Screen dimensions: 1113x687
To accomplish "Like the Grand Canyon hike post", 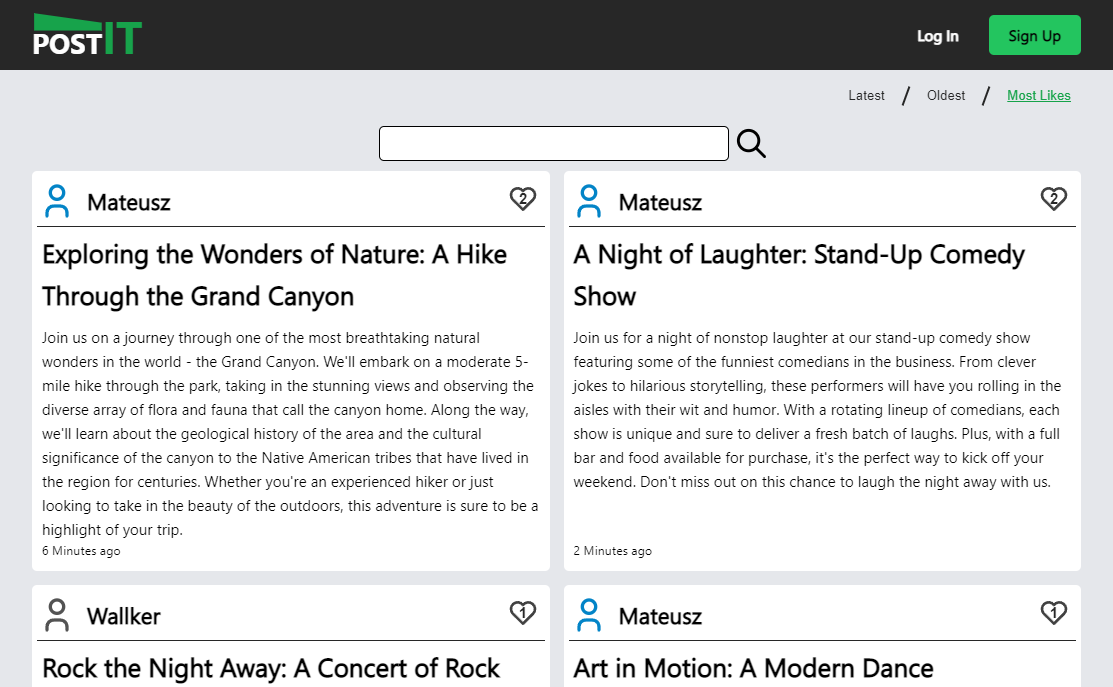I will [523, 200].
